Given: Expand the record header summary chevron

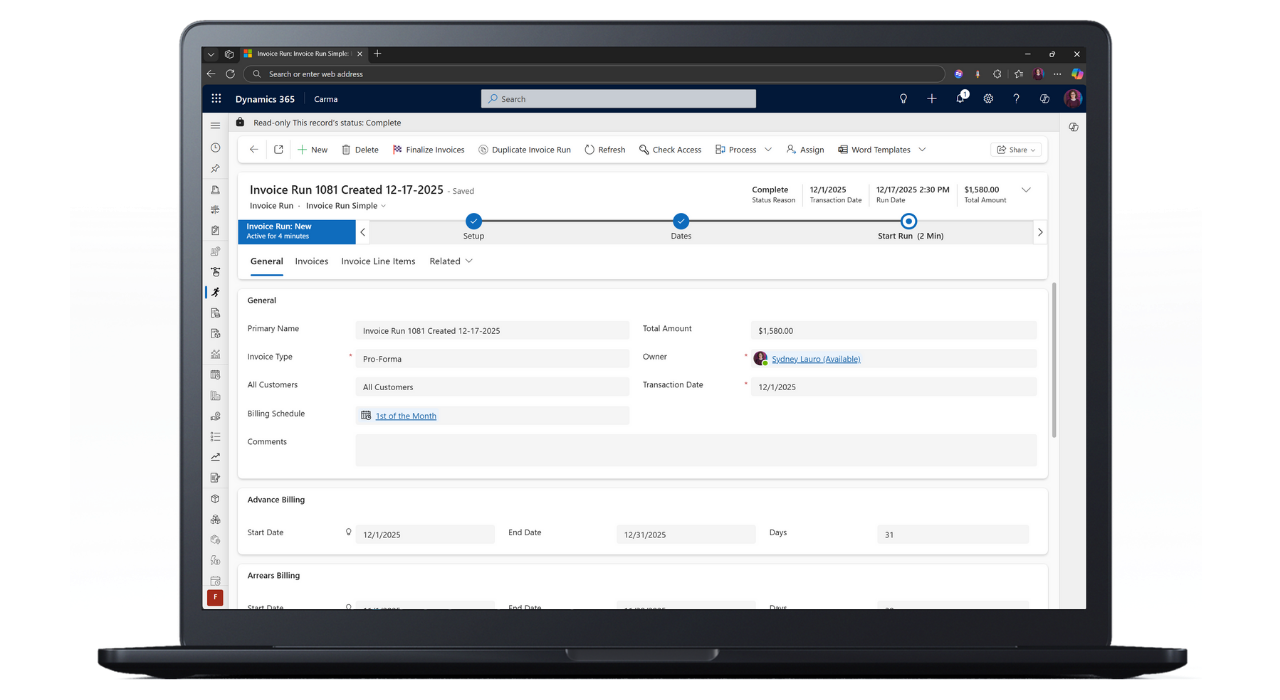Looking at the screenshot, I should click(1026, 189).
